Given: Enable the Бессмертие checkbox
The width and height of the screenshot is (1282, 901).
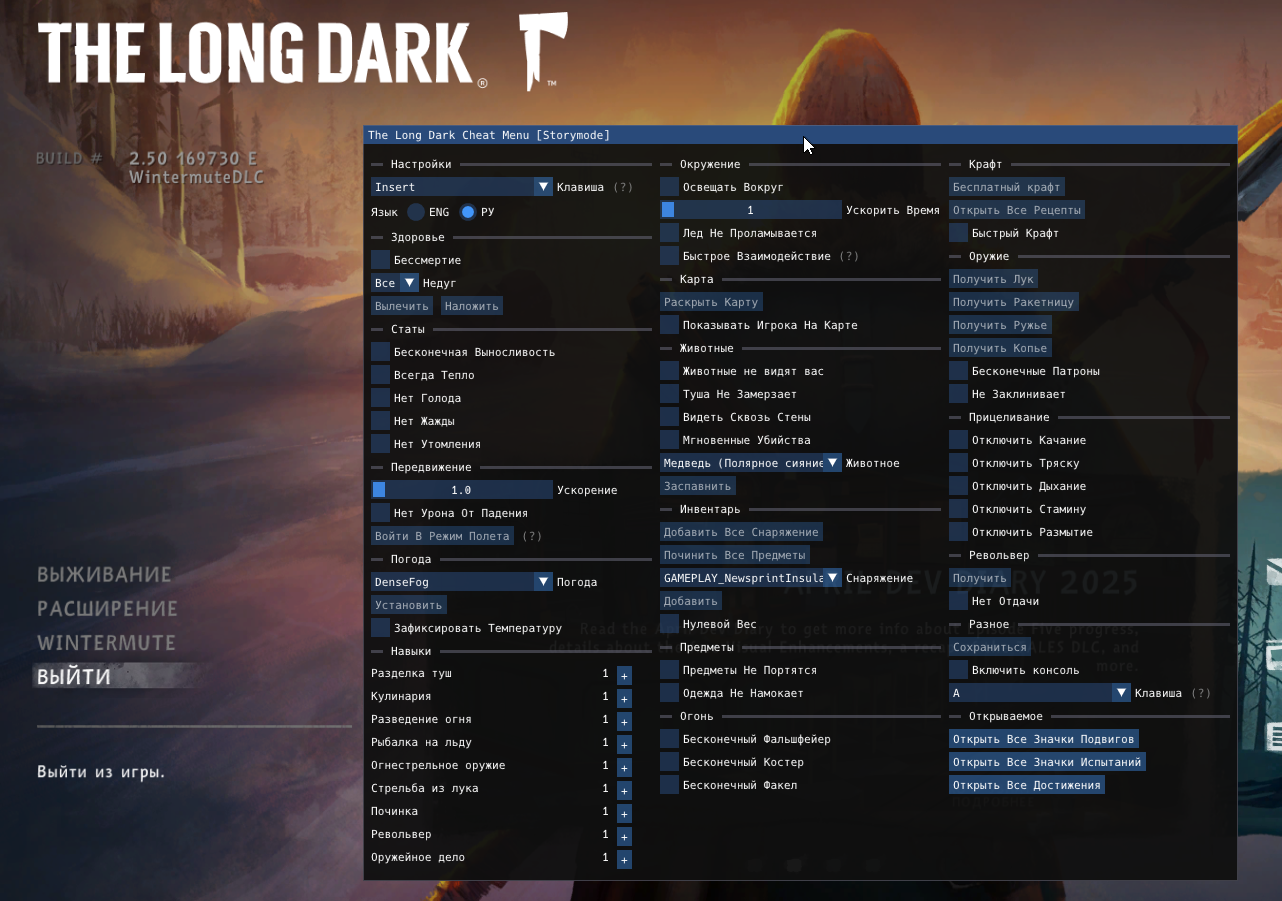Looking at the screenshot, I should pyautogui.click(x=379, y=259).
